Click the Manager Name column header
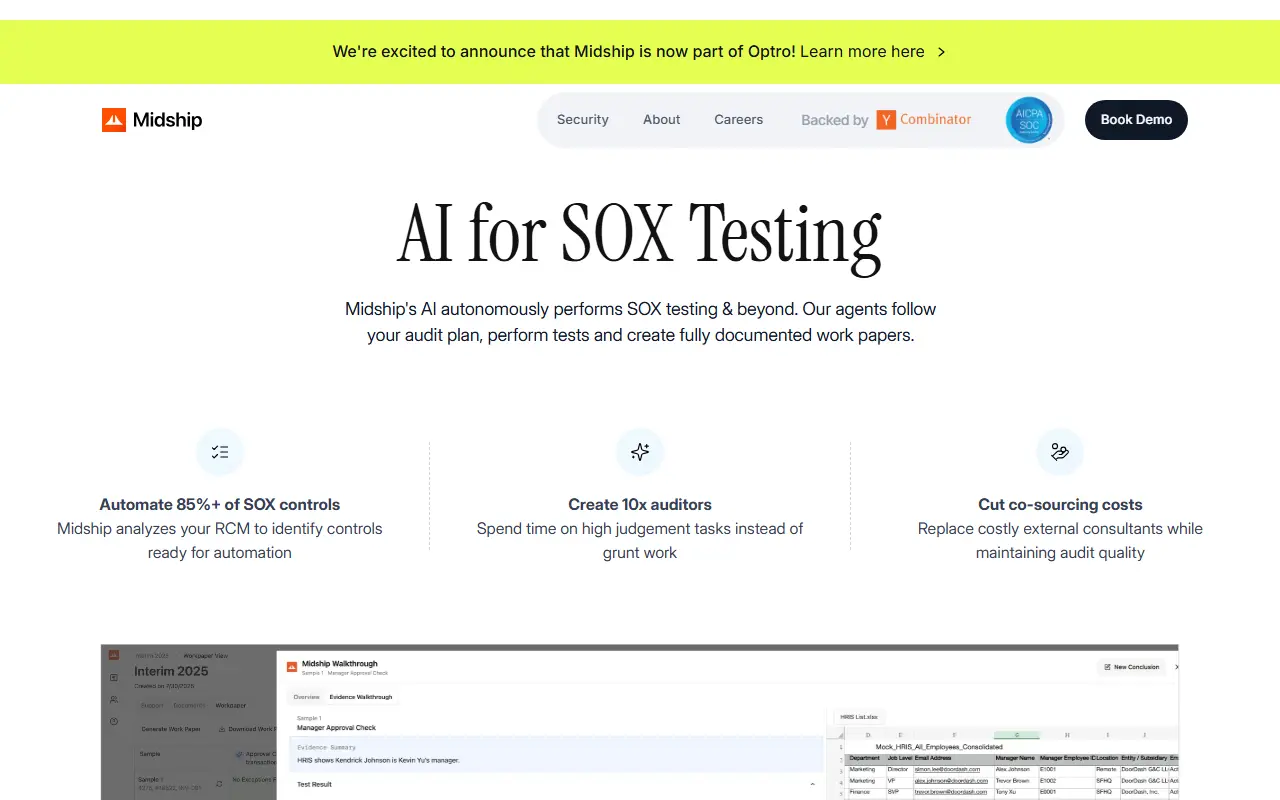 pyautogui.click(x=1015, y=758)
